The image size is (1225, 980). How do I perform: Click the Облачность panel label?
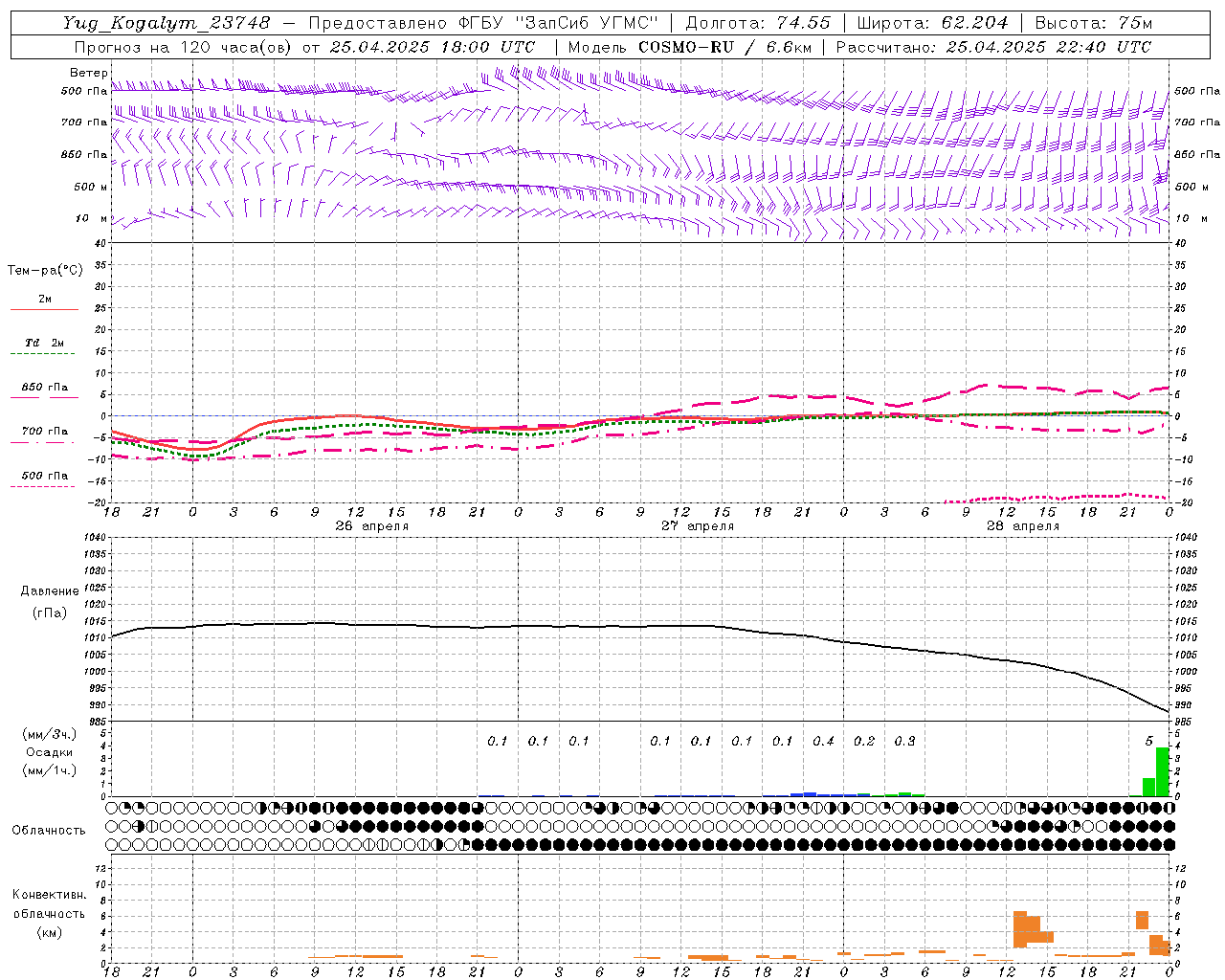[48, 831]
